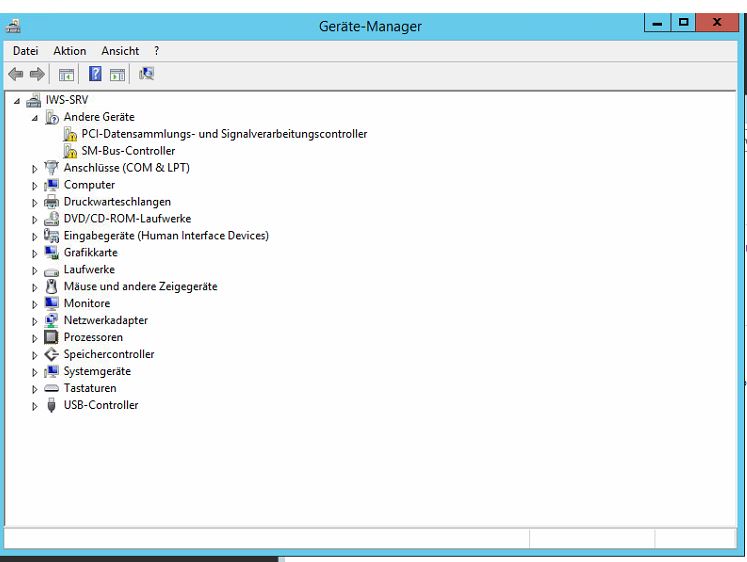The height and width of the screenshot is (562, 747).
Task: Select the SM-Bus-Controller warning device icon
Action: (x=70, y=151)
